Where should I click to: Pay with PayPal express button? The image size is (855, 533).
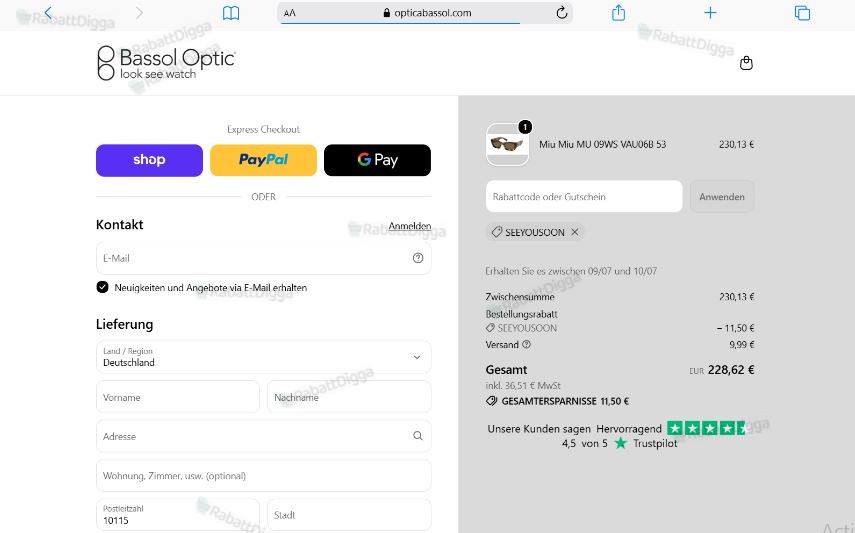pyautogui.click(x=263, y=160)
